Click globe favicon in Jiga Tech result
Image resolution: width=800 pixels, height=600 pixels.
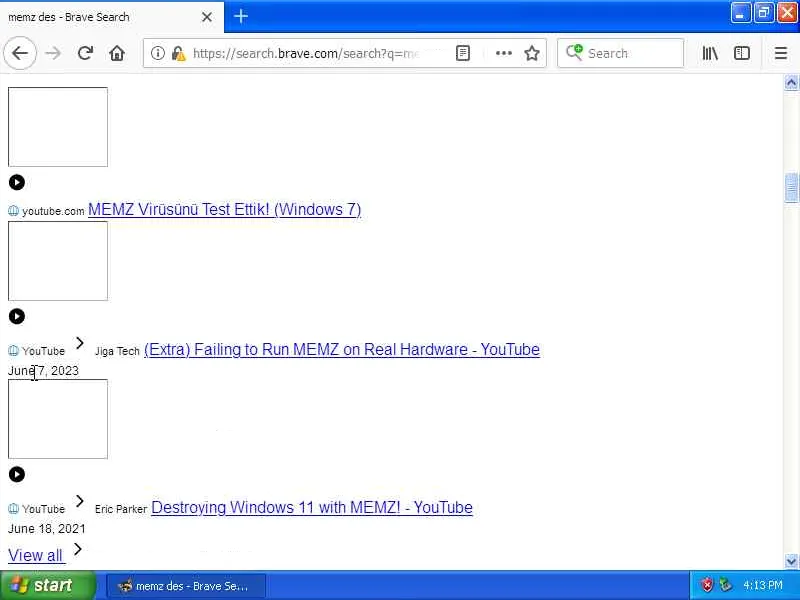pyautogui.click(x=14, y=351)
